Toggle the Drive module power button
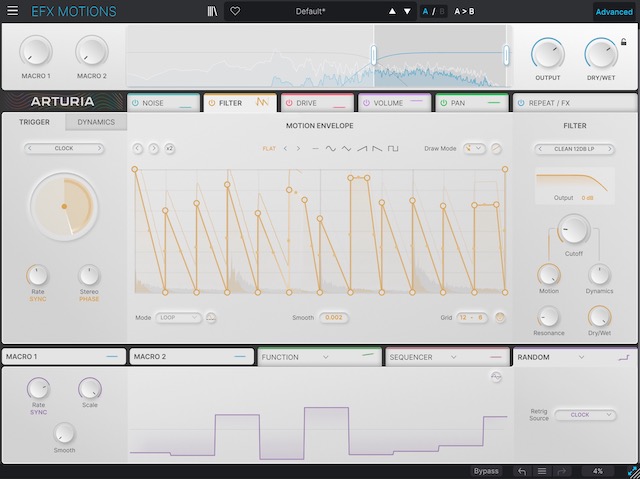Viewport: 640px width, 479px height. pos(290,103)
